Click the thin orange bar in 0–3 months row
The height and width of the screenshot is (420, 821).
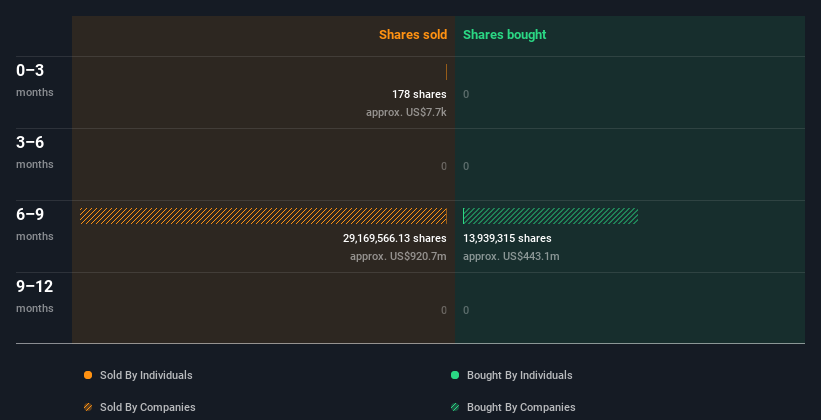coord(446,72)
